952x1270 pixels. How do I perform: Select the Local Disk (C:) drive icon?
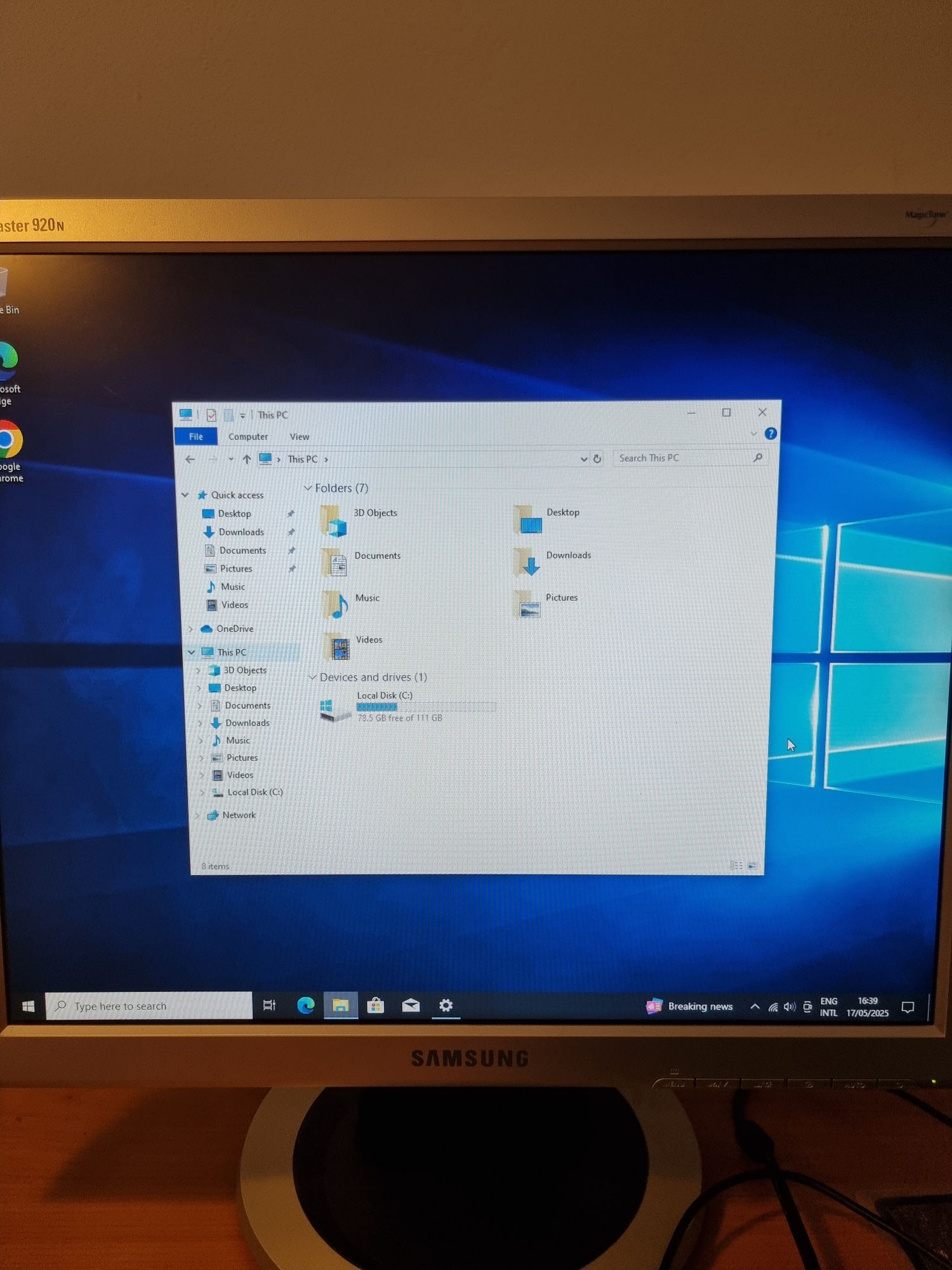335,709
